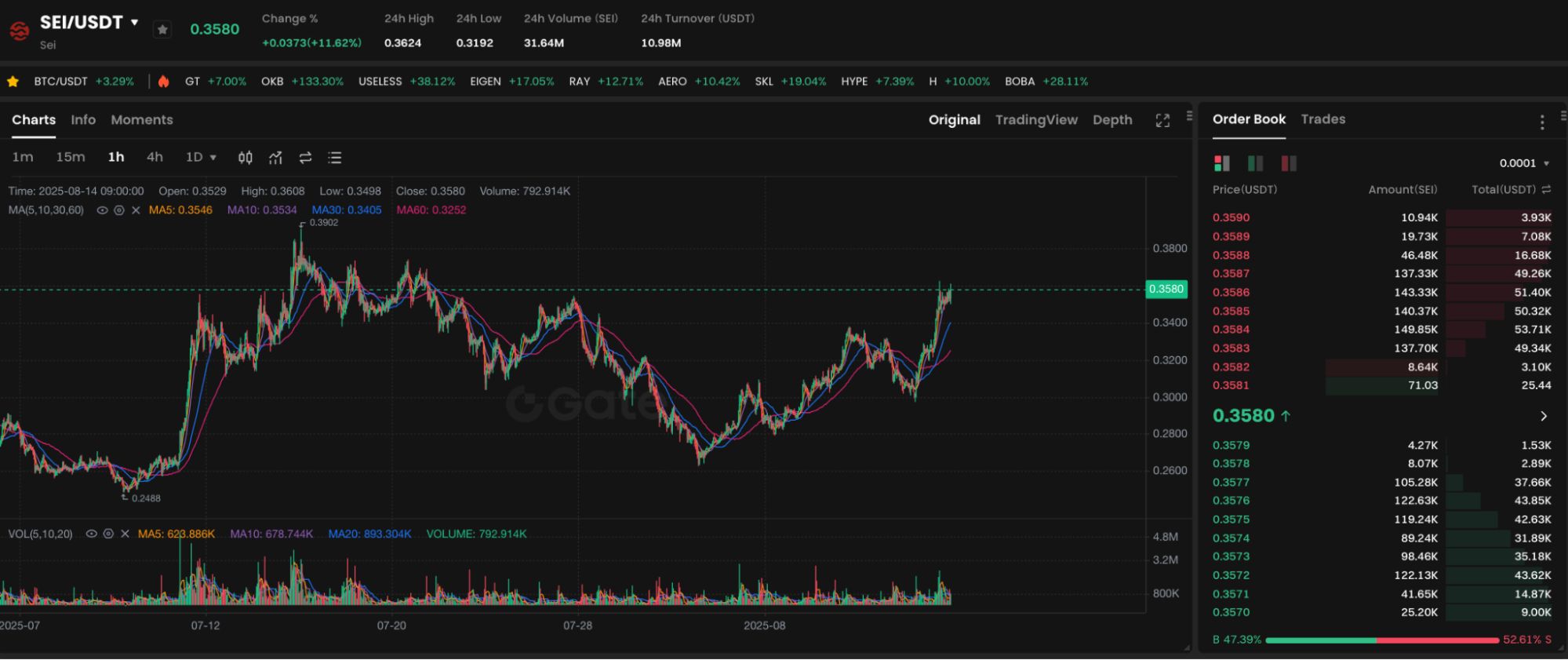Open settings for the VOL(5,10,20) indicator
Image resolution: width=1568 pixels, height=660 pixels.
coord(108,534)
